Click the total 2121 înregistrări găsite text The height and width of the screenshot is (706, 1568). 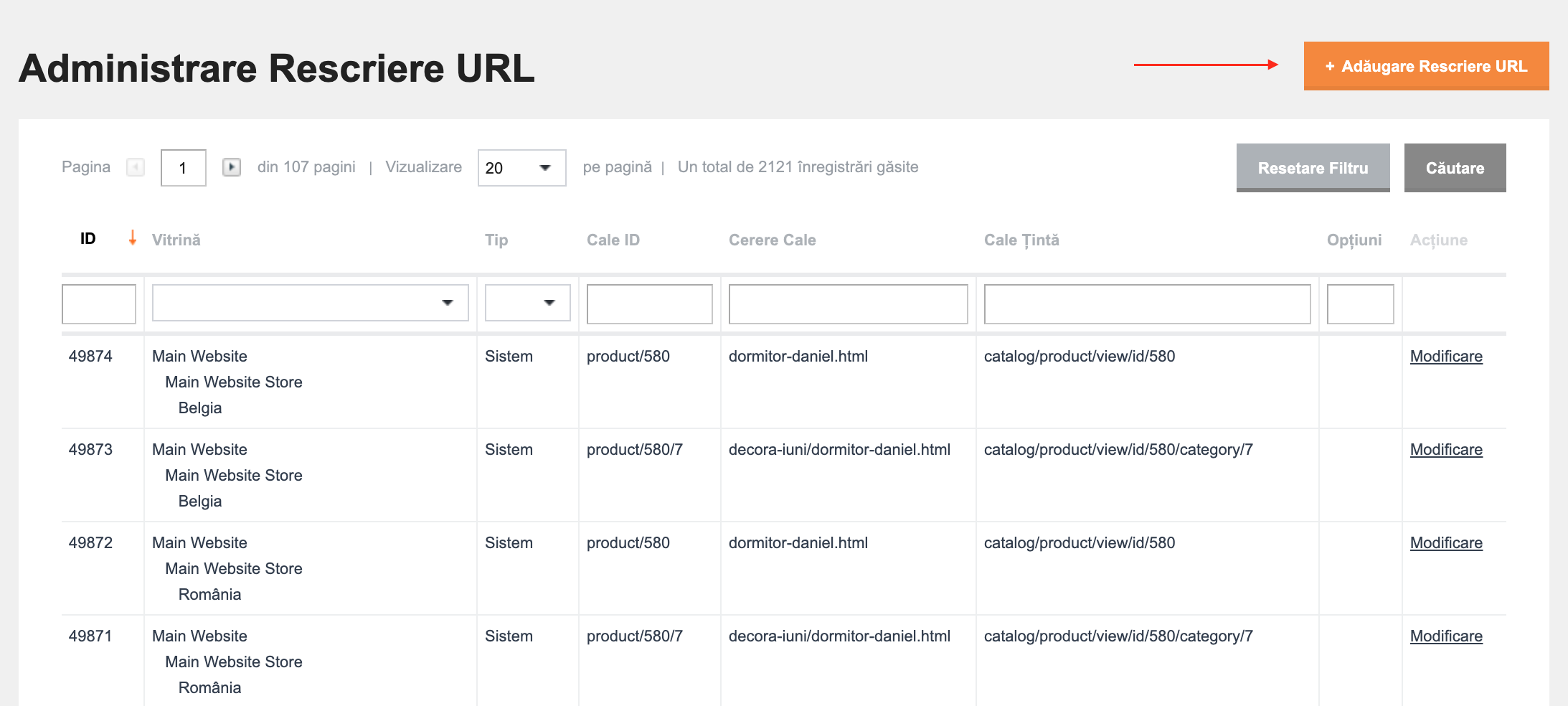(798, 167)
